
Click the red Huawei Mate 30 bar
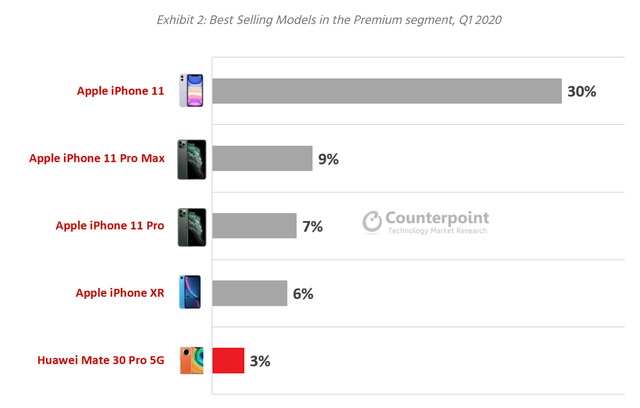coord(228,360)
